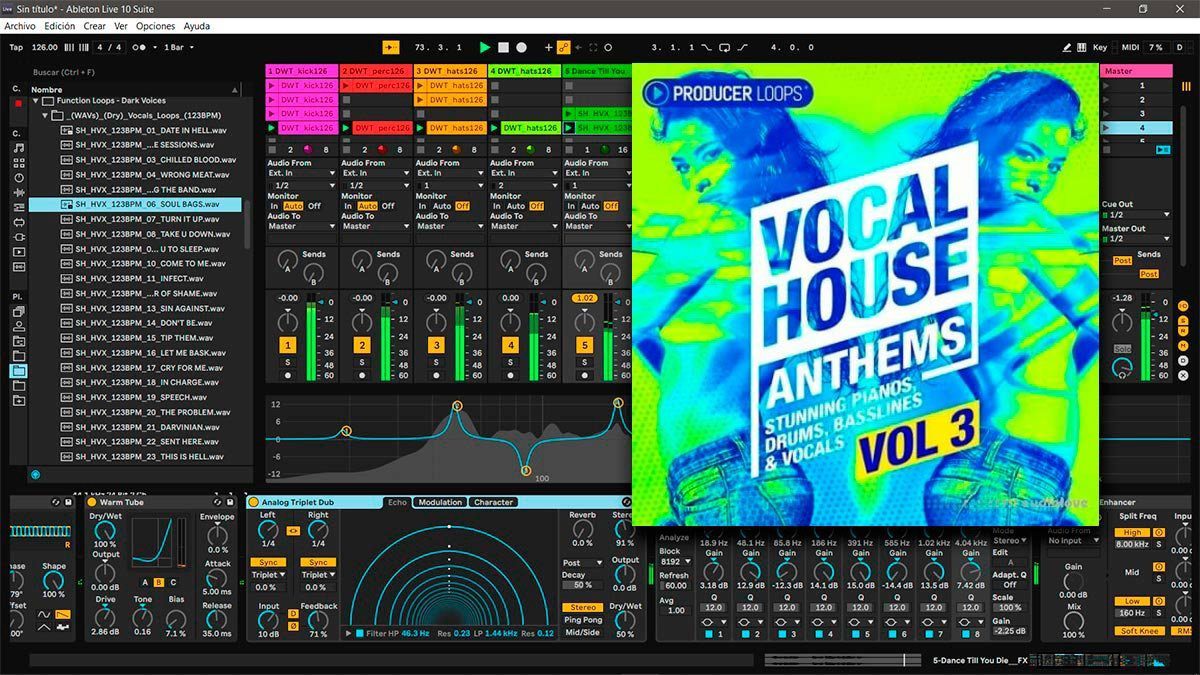Collapse the _(WAVs)_(Dry)_Vocals_Loops_(123BPM) folder
The height and width of the screenshot is (675, 1200).
[x=46, y=116]
